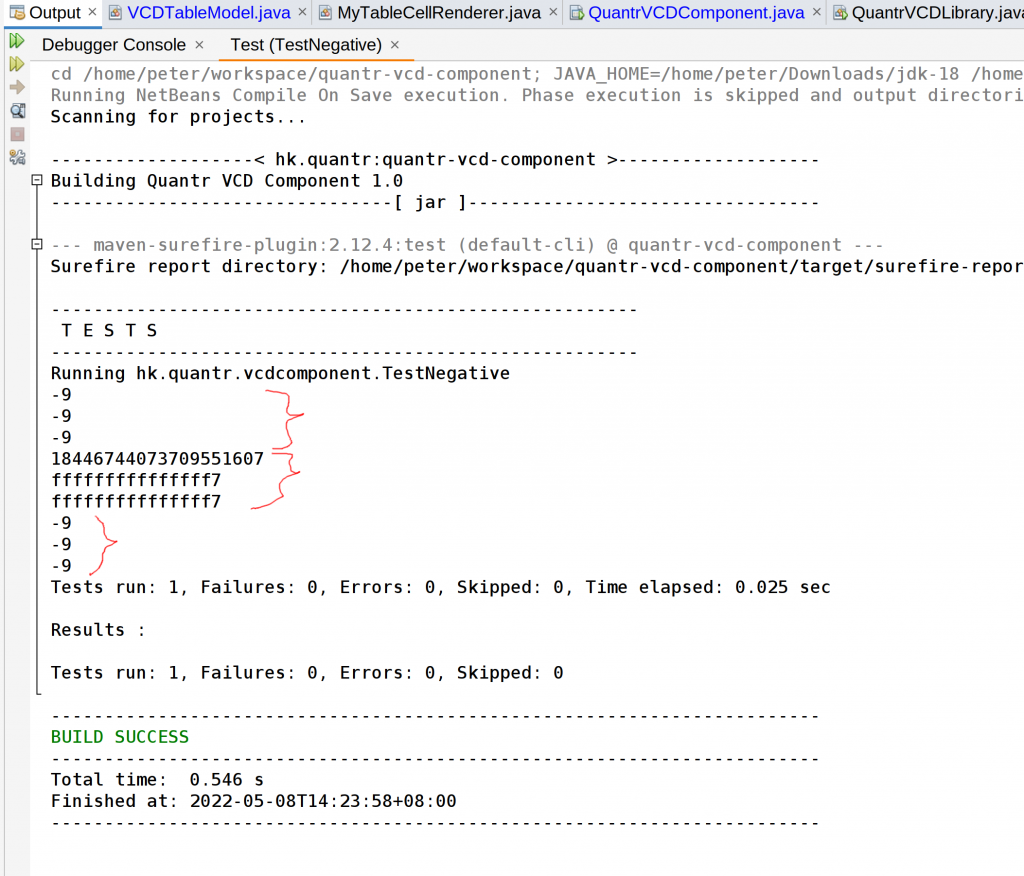This screenshot has width=1024, height=876.
Task: Click the orange arrow sidebar icon
Action: [x=16, y=87]
